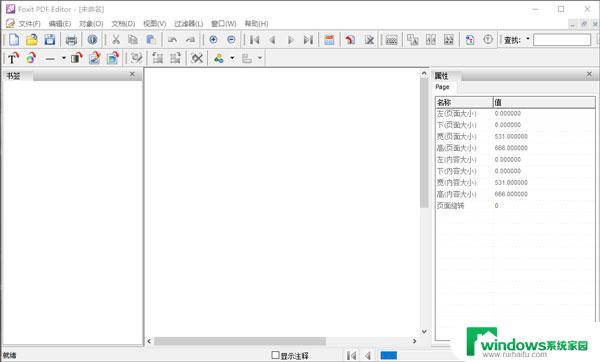Screen dimensions: 600x362
Task: Go to first page from the main toolbar
Action: (x=254, y=39)
